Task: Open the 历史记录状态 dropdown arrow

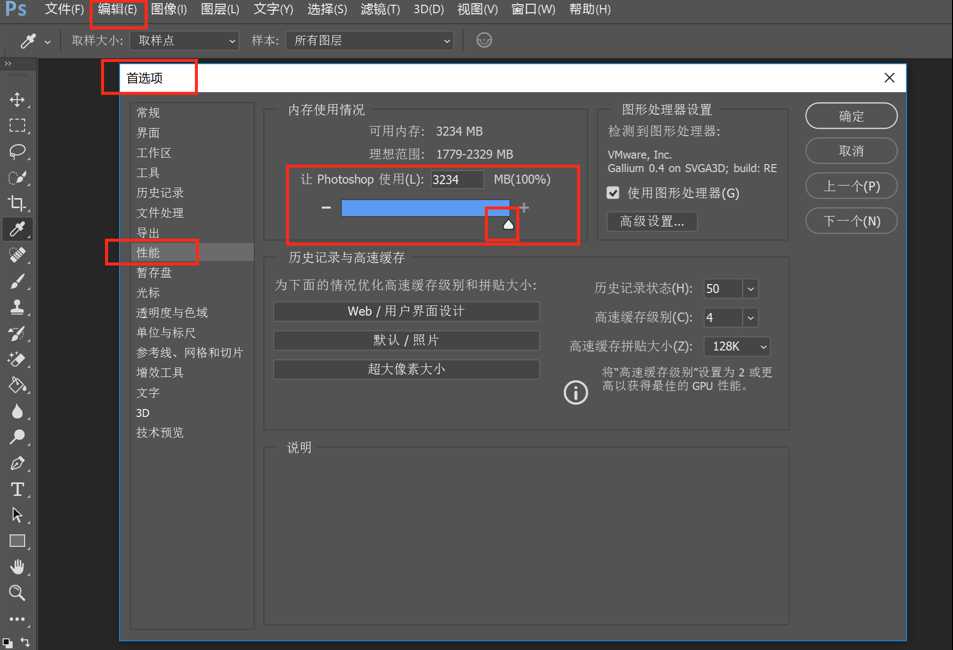Action: (751, 289)
